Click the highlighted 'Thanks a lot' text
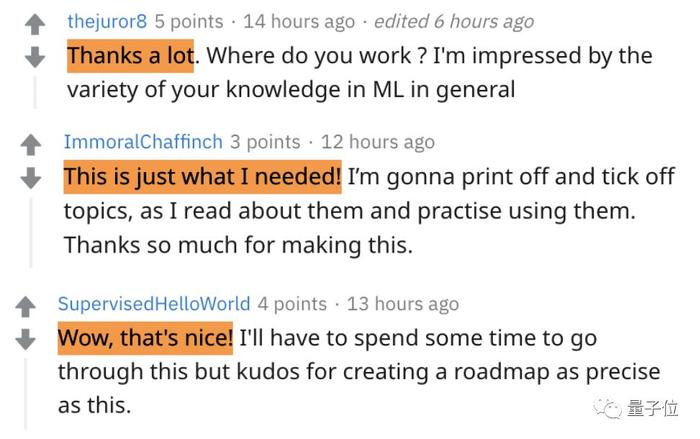 [130, 56]
